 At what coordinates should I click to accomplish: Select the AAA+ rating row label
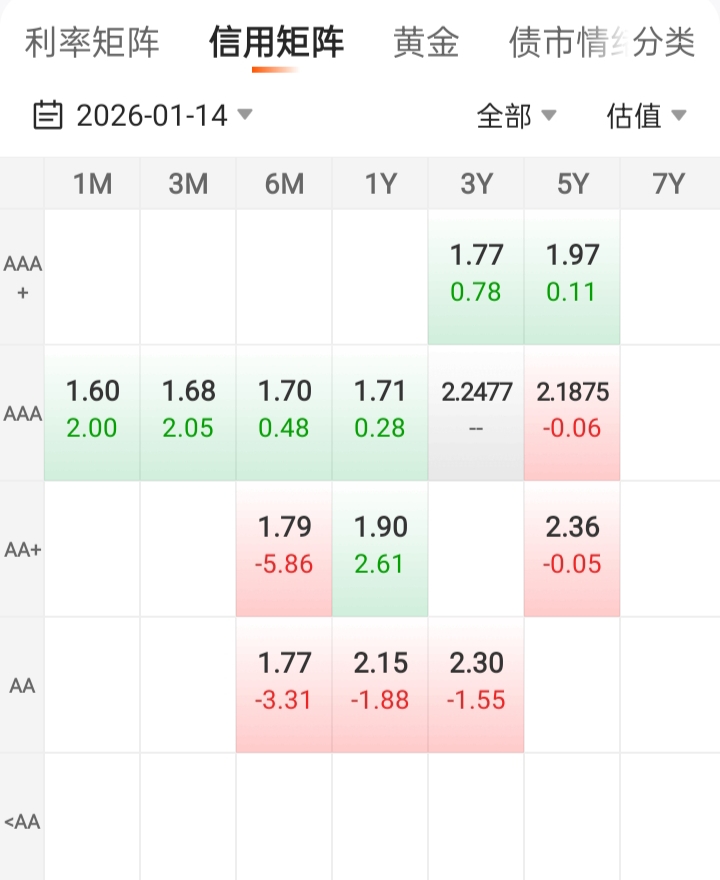pos(22,278)
